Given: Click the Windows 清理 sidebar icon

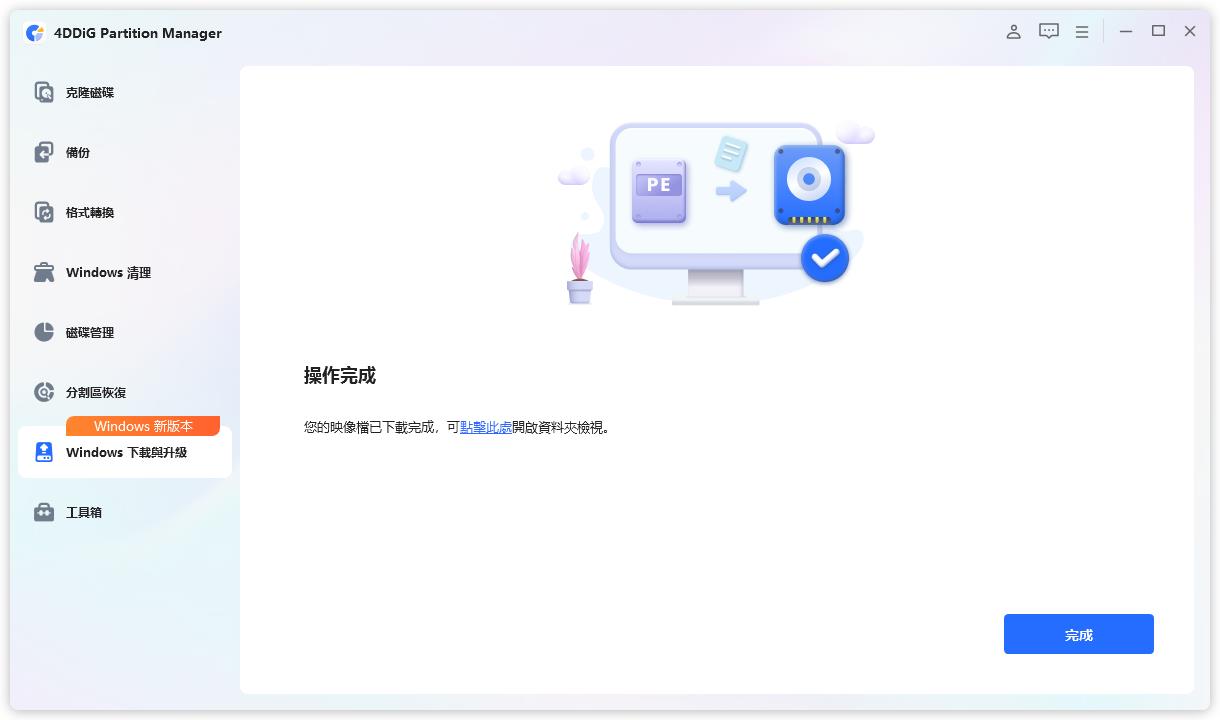Looking at the screenshot, I should (44, 272).
